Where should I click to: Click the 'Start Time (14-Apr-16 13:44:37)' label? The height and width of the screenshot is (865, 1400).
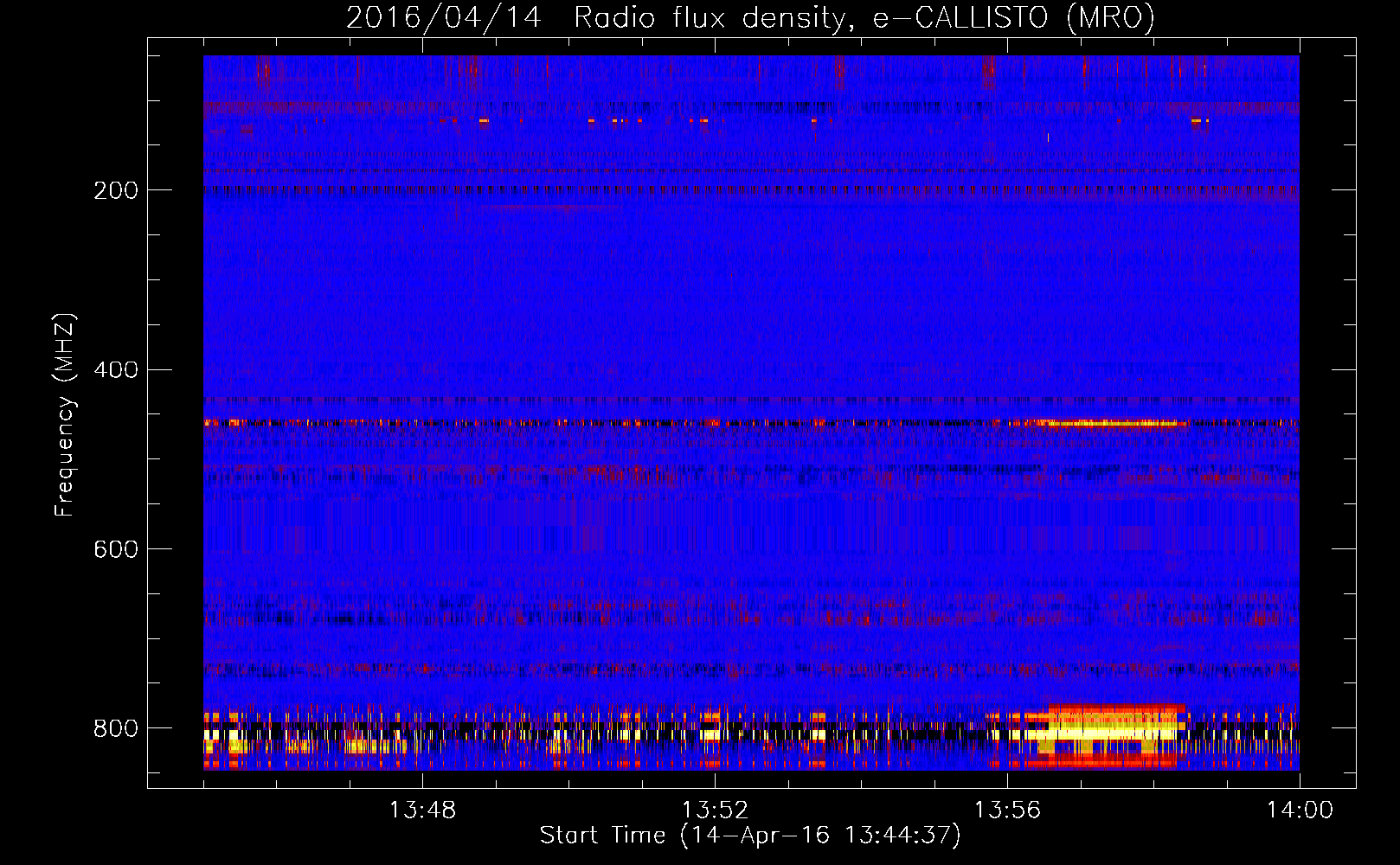[750, 836]
